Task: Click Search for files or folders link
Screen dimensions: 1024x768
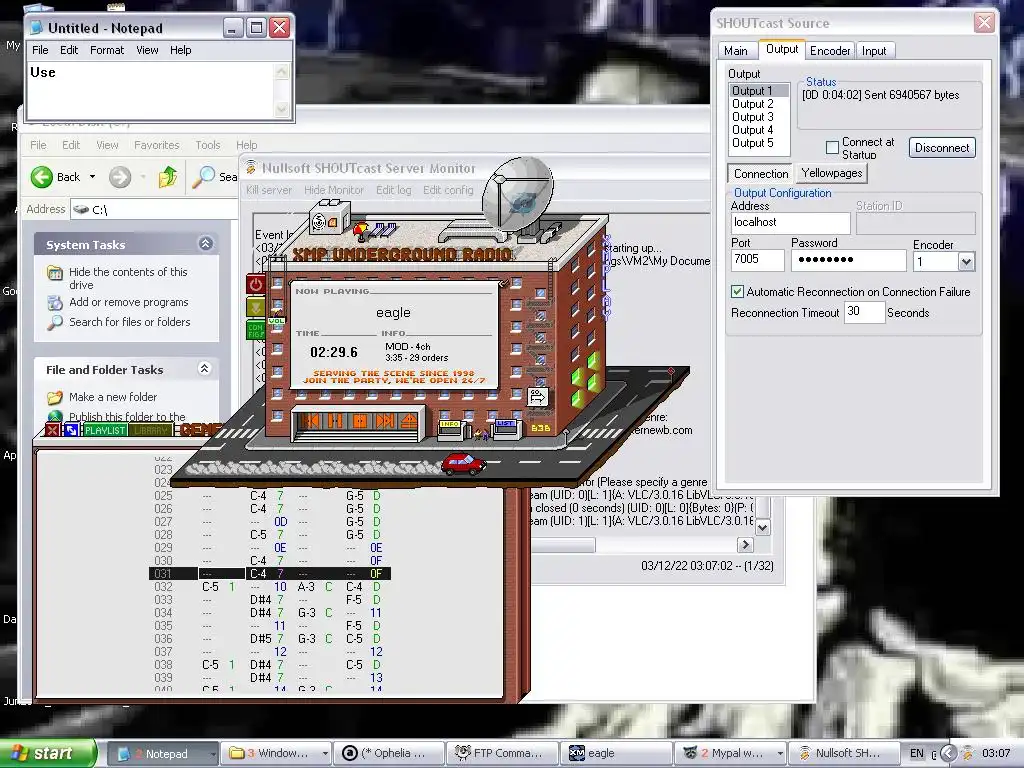Action: point(130,322)
